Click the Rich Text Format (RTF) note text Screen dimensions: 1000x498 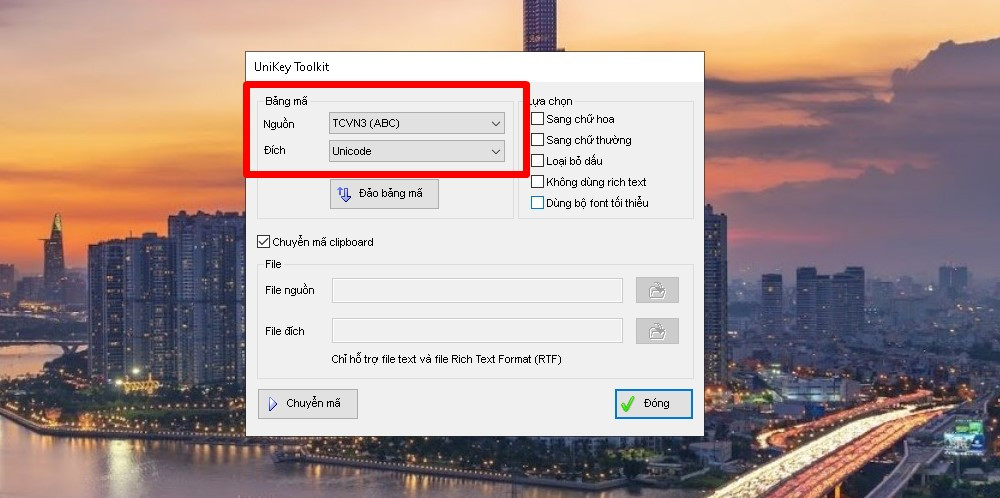click(x=446, y=359)
